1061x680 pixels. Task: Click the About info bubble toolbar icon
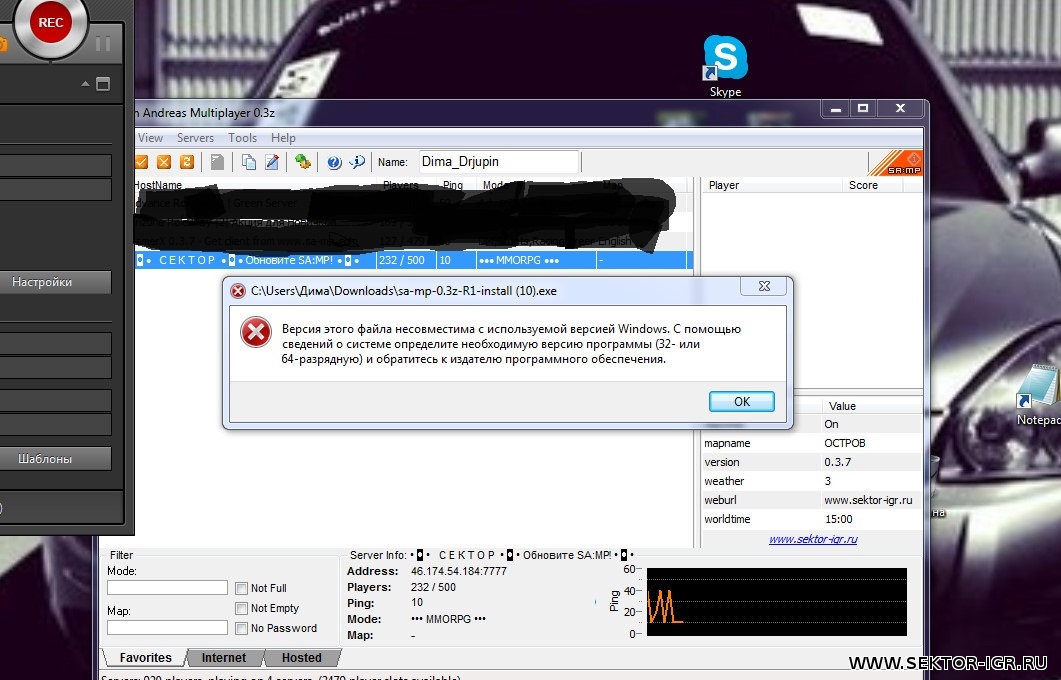357,162
